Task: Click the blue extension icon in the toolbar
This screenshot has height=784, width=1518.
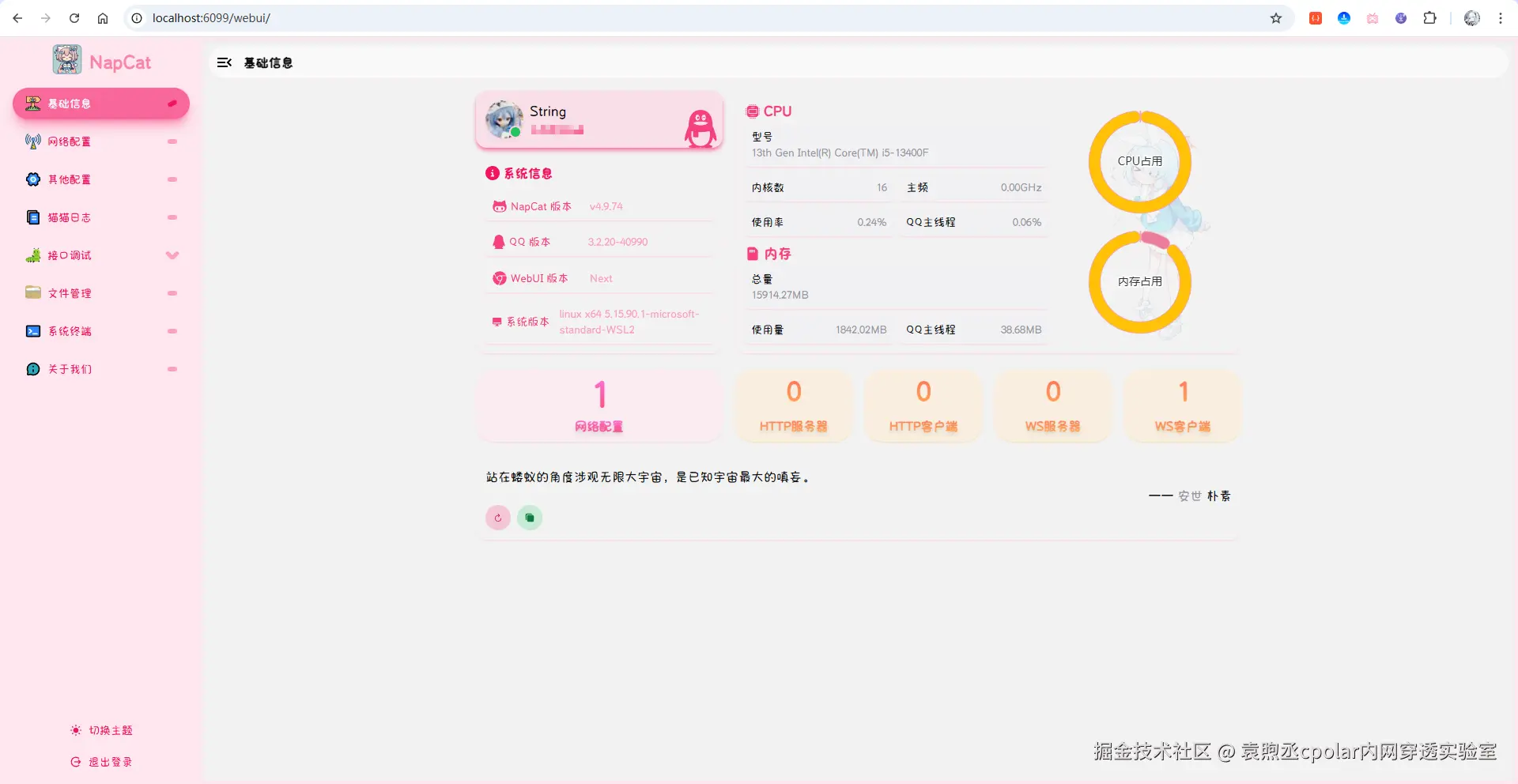Action: pyautogui.click(x=1344, y=18)
